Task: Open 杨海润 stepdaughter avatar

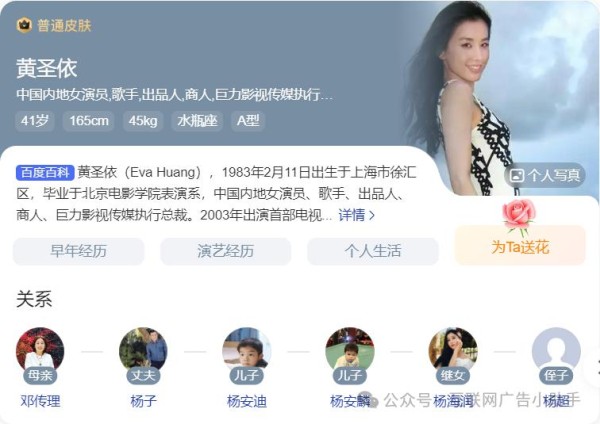Action: coord(453,351)
